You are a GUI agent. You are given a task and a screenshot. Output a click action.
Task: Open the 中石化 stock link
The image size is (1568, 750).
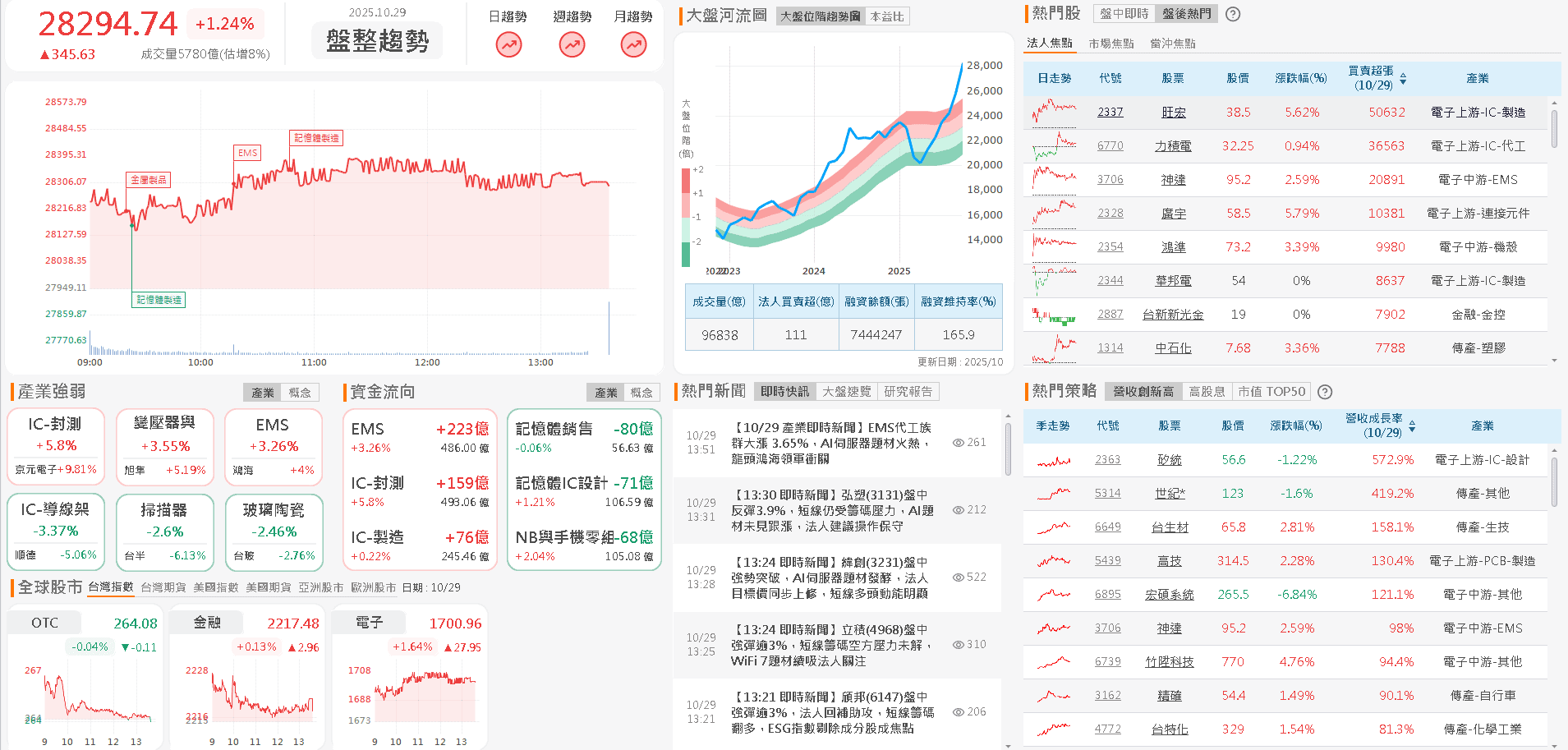[1173, 347]
